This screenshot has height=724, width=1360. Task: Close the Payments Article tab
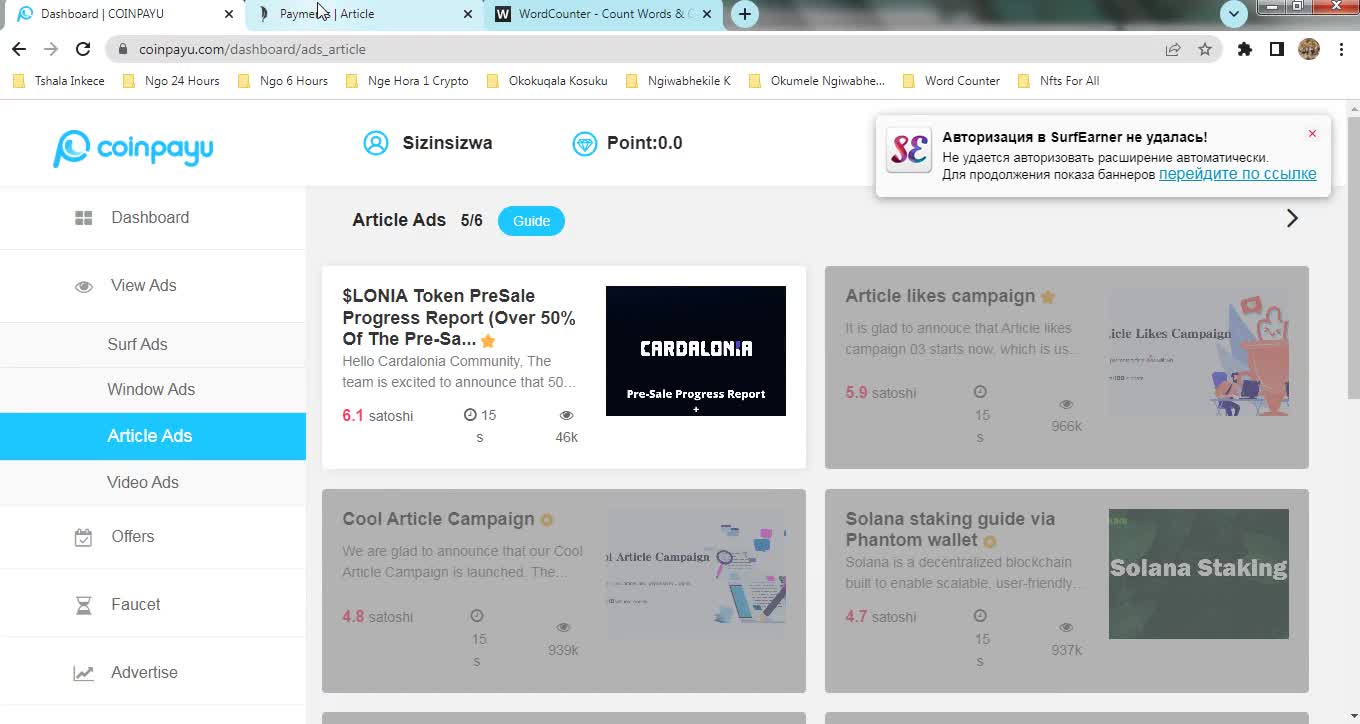click(468, 14)
